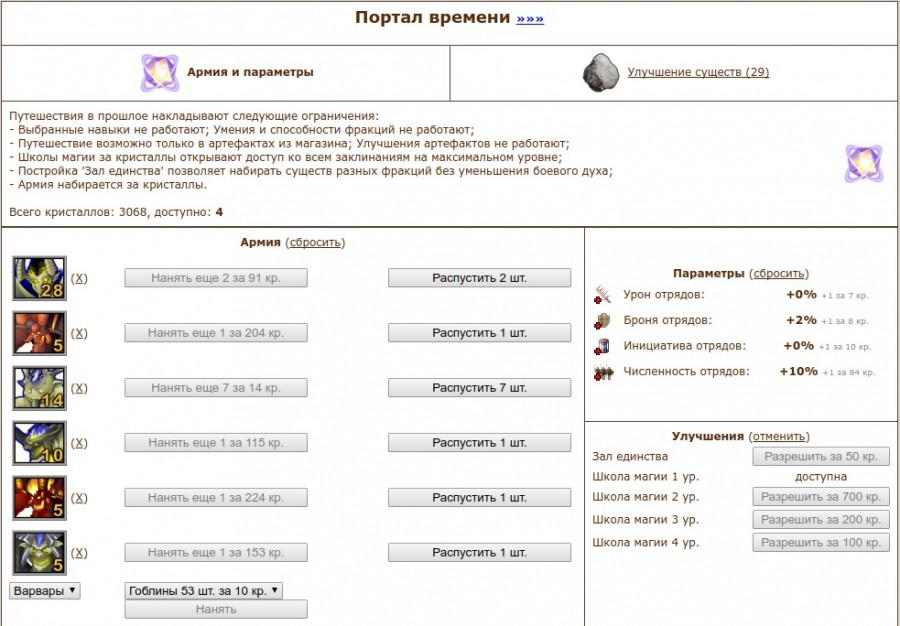Click the crystal icon right of the restrictions list
Viewport: 900px width, 626px height.
pos(863,164)
